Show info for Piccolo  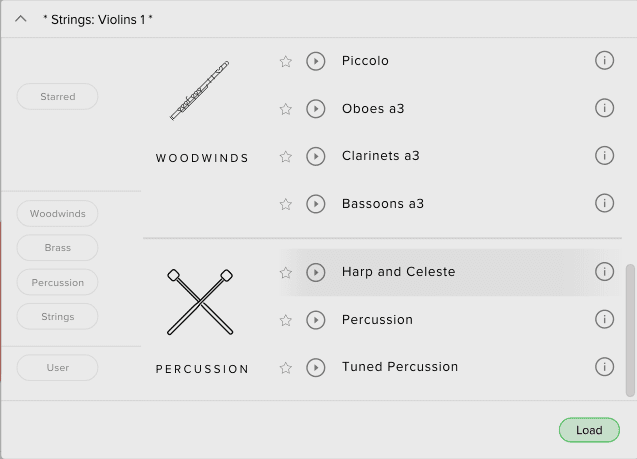click(x=604, y=60)
